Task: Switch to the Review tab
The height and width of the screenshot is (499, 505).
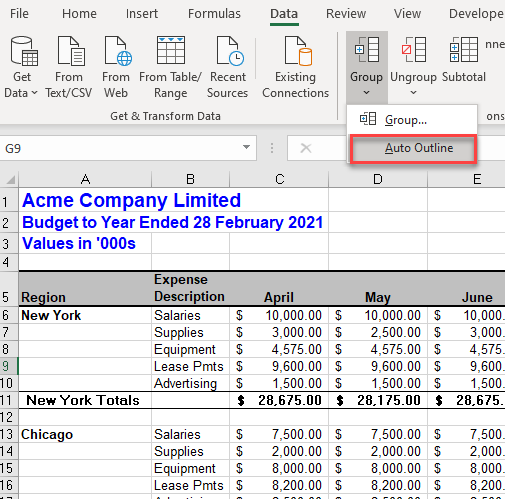Action: click(346, 14)
